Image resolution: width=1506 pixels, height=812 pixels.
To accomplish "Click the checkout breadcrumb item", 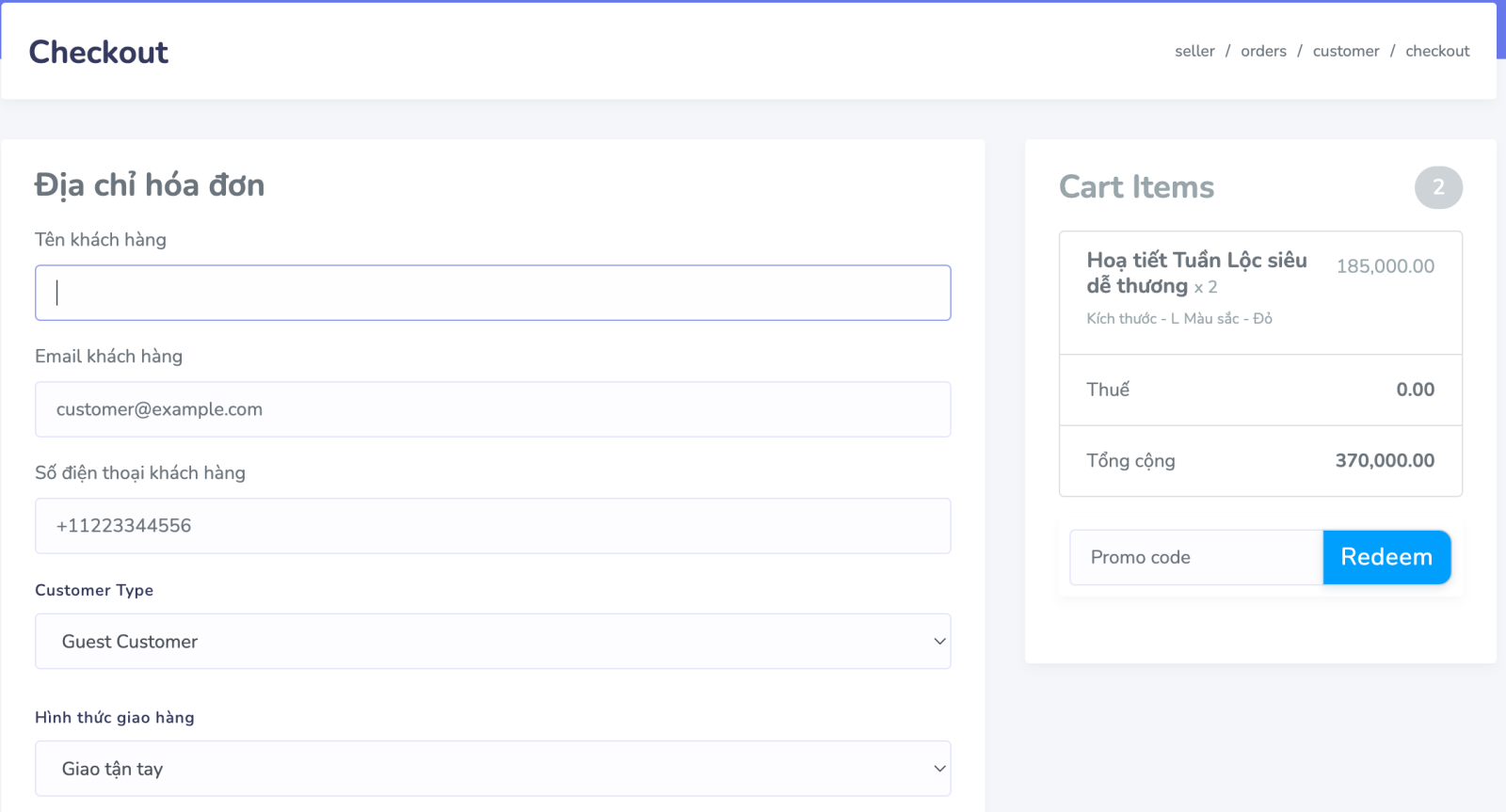I will point(1436,51).
